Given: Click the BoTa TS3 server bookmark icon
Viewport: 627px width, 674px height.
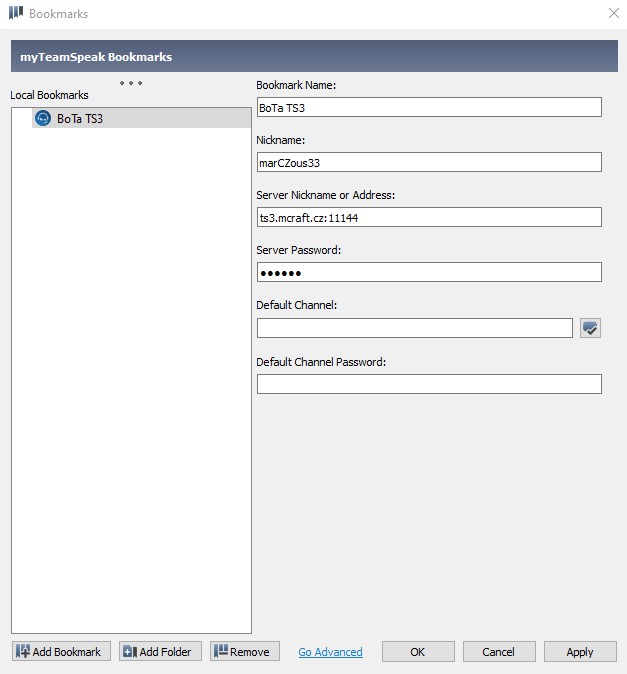Looking at the screenshot, I should 43,118.
